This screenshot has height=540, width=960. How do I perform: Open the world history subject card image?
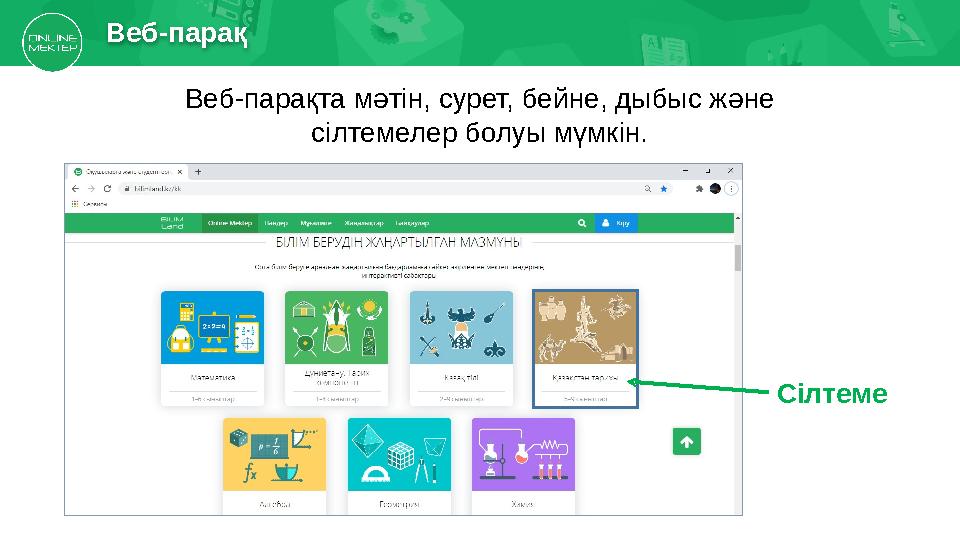click(x=336, y=328)
